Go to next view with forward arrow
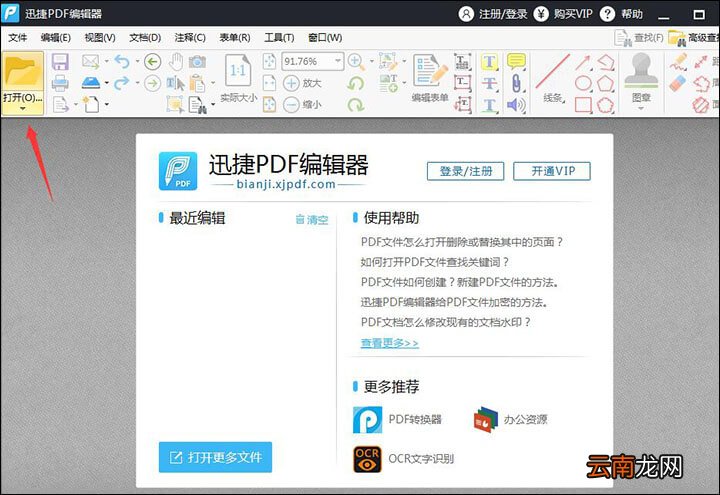Viewport: 720px width, 495px height. [x=152, y=83]
